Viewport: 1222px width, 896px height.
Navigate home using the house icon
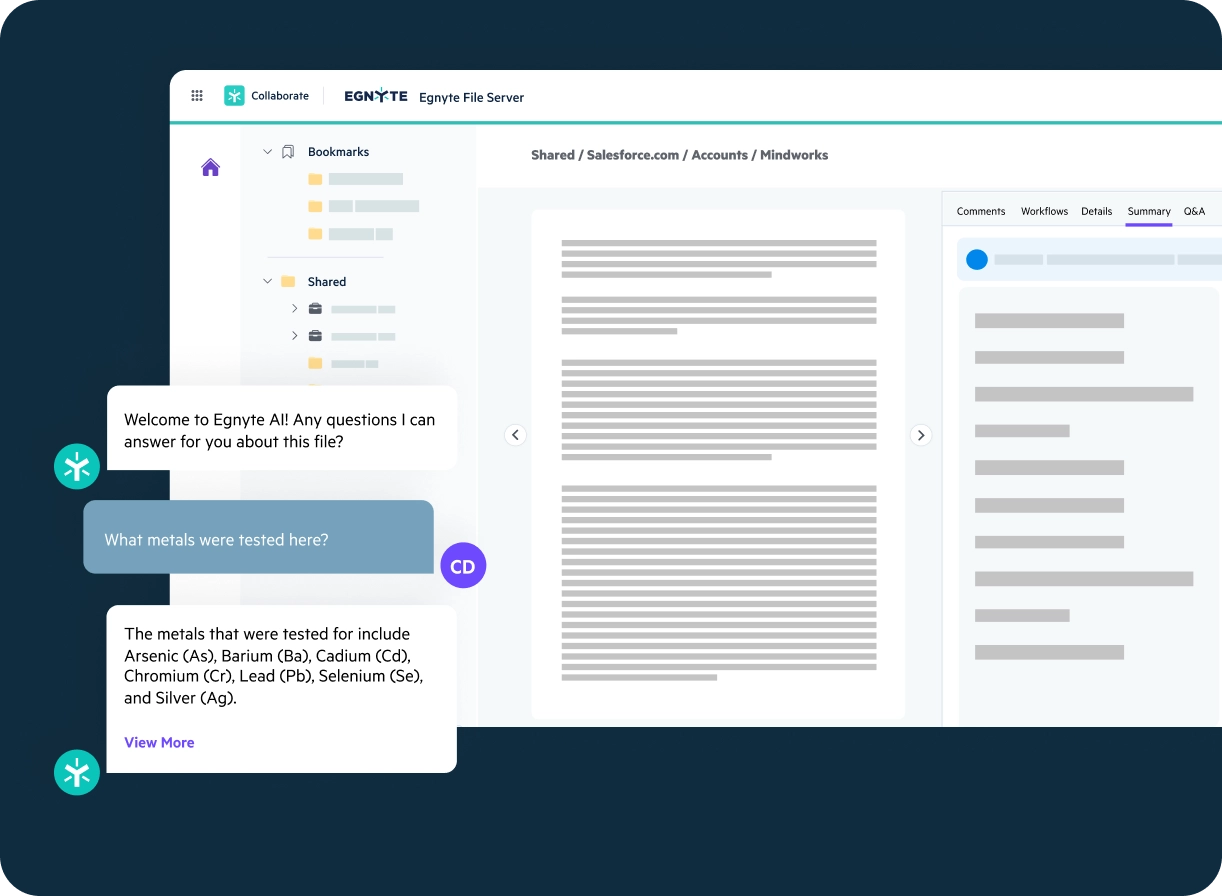tap(210, 167)
